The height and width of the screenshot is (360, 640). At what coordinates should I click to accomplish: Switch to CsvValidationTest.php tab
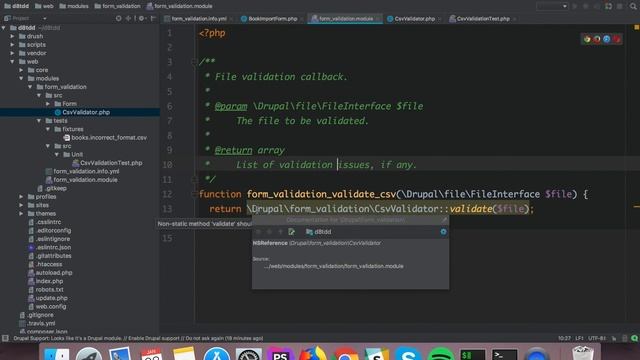pyautogui.click(x=483, y=19)
